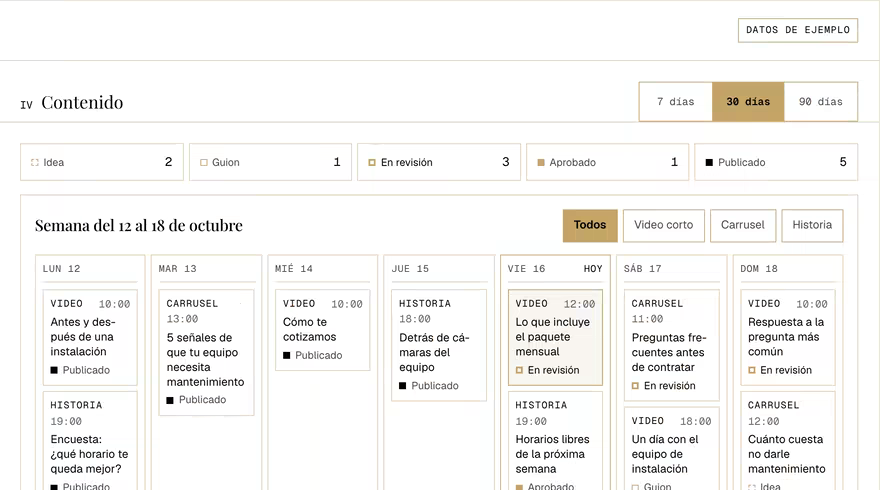
Task: Click En revisión icon on 'Preguntas frecuentes' card
Action: [x=635, y=386]
